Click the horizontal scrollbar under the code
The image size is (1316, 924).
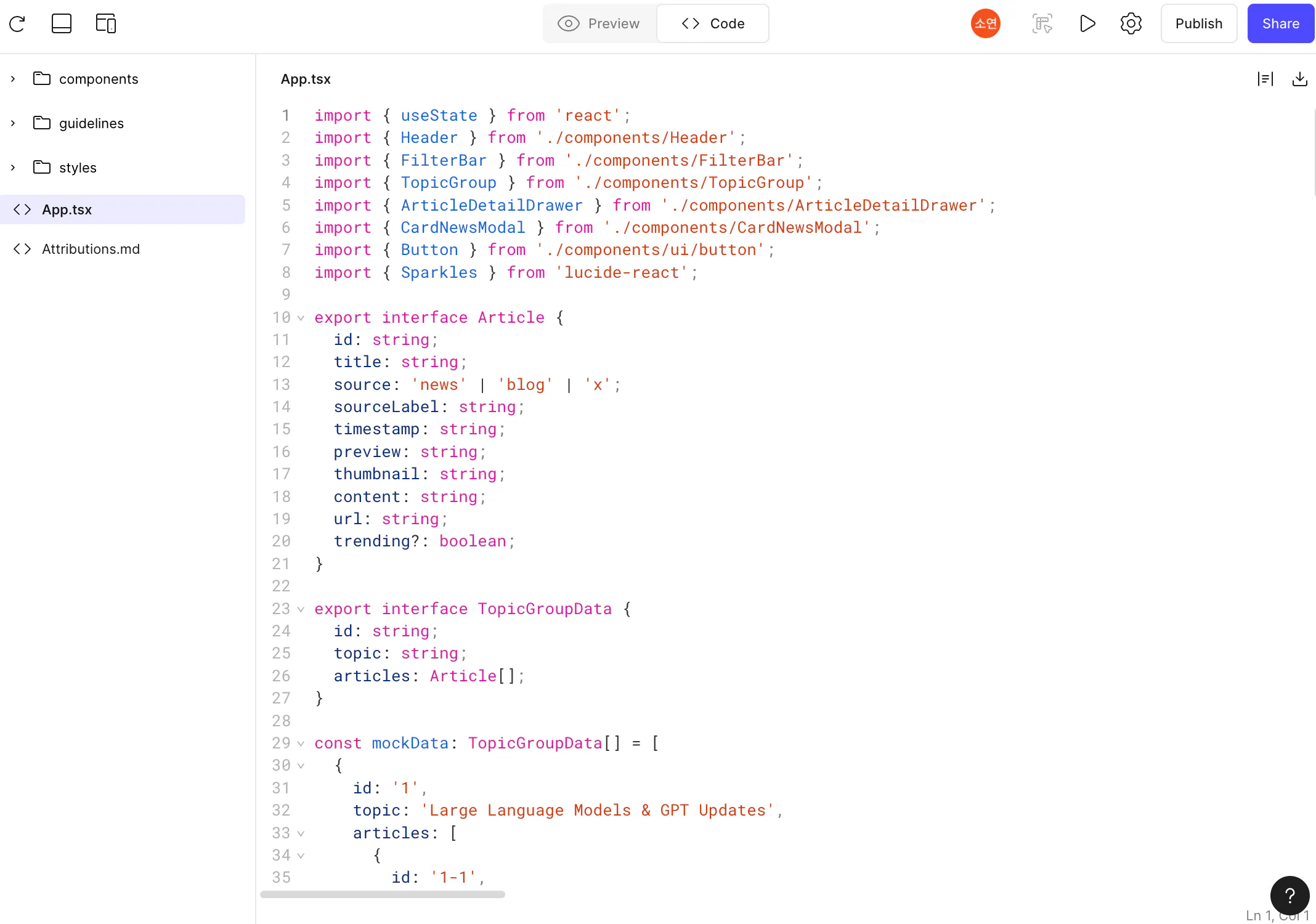[382, 894]
